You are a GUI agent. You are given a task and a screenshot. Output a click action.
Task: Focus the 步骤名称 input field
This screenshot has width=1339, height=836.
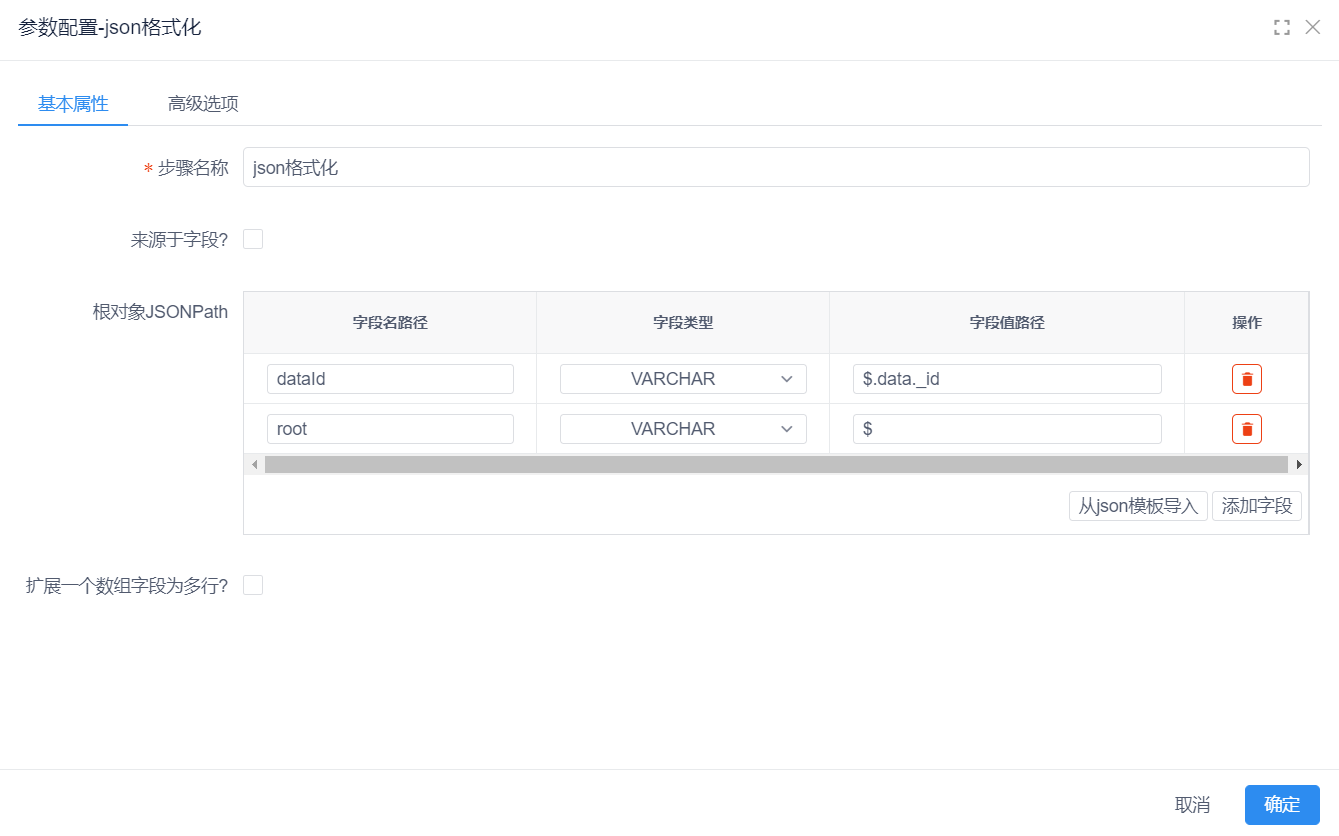tap(776, 167)
